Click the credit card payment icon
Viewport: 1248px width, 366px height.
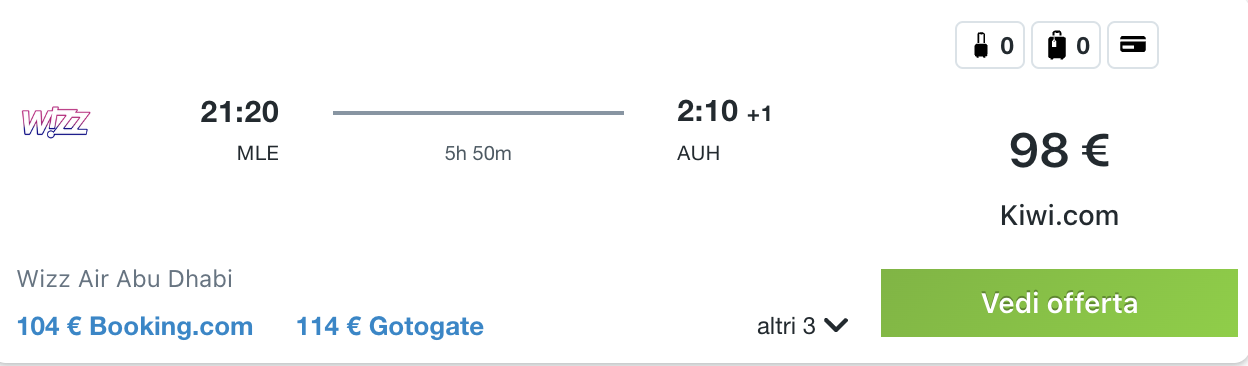click(x=1133, y=45)
